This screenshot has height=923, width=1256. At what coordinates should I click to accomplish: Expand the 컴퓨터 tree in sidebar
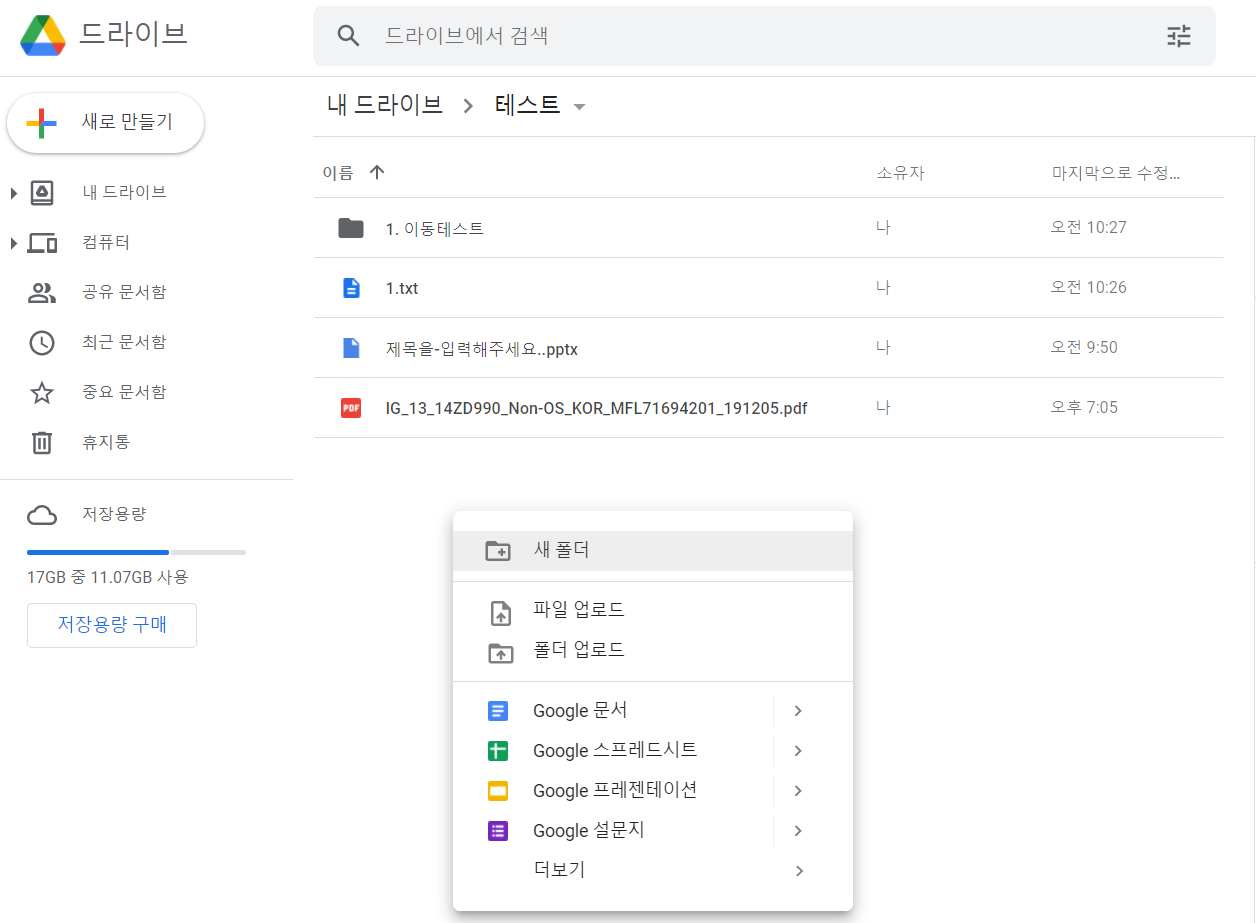click(14, 243)
